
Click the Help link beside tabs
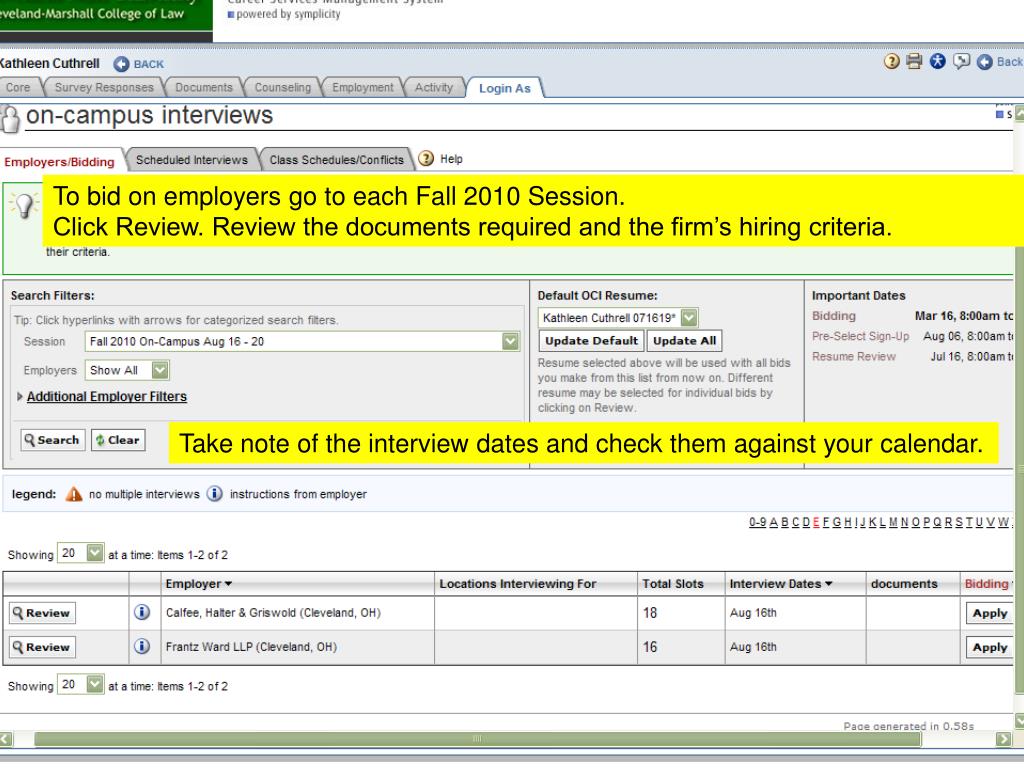[451, 159]
